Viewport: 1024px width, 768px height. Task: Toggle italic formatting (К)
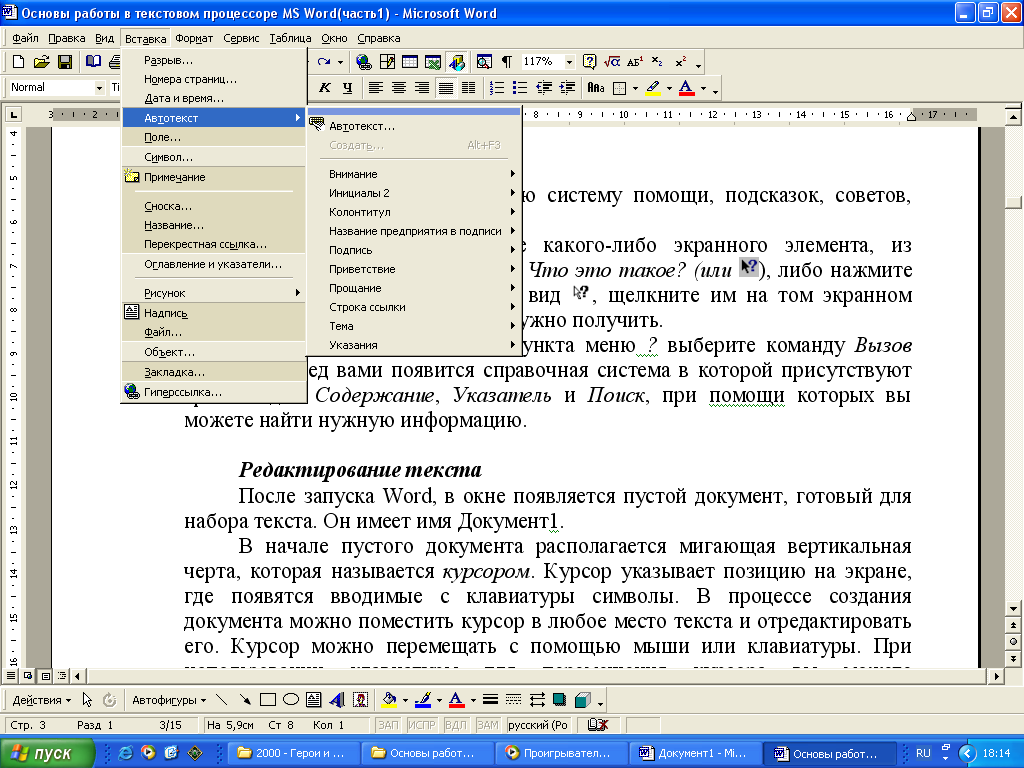coord(325,88)
